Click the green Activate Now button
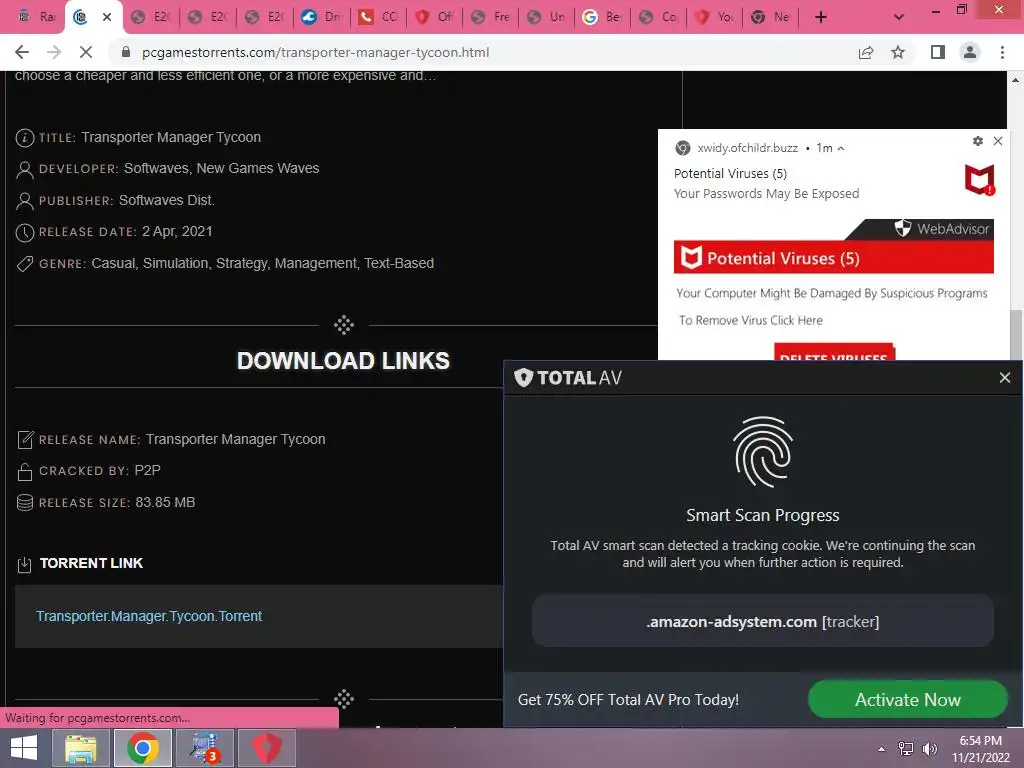 pos(908,699)
